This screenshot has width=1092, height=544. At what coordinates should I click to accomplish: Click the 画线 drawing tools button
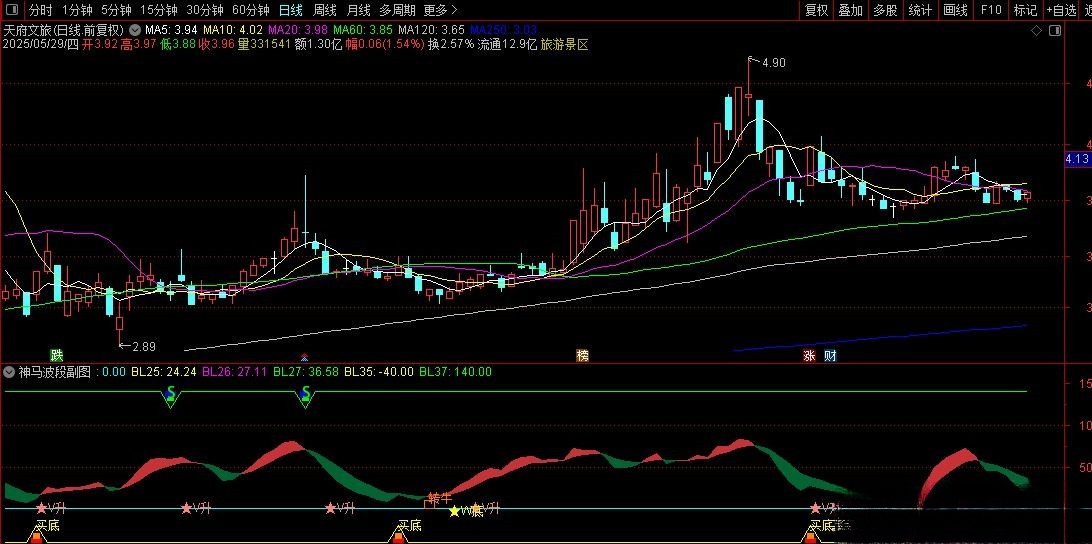point(955,10)
